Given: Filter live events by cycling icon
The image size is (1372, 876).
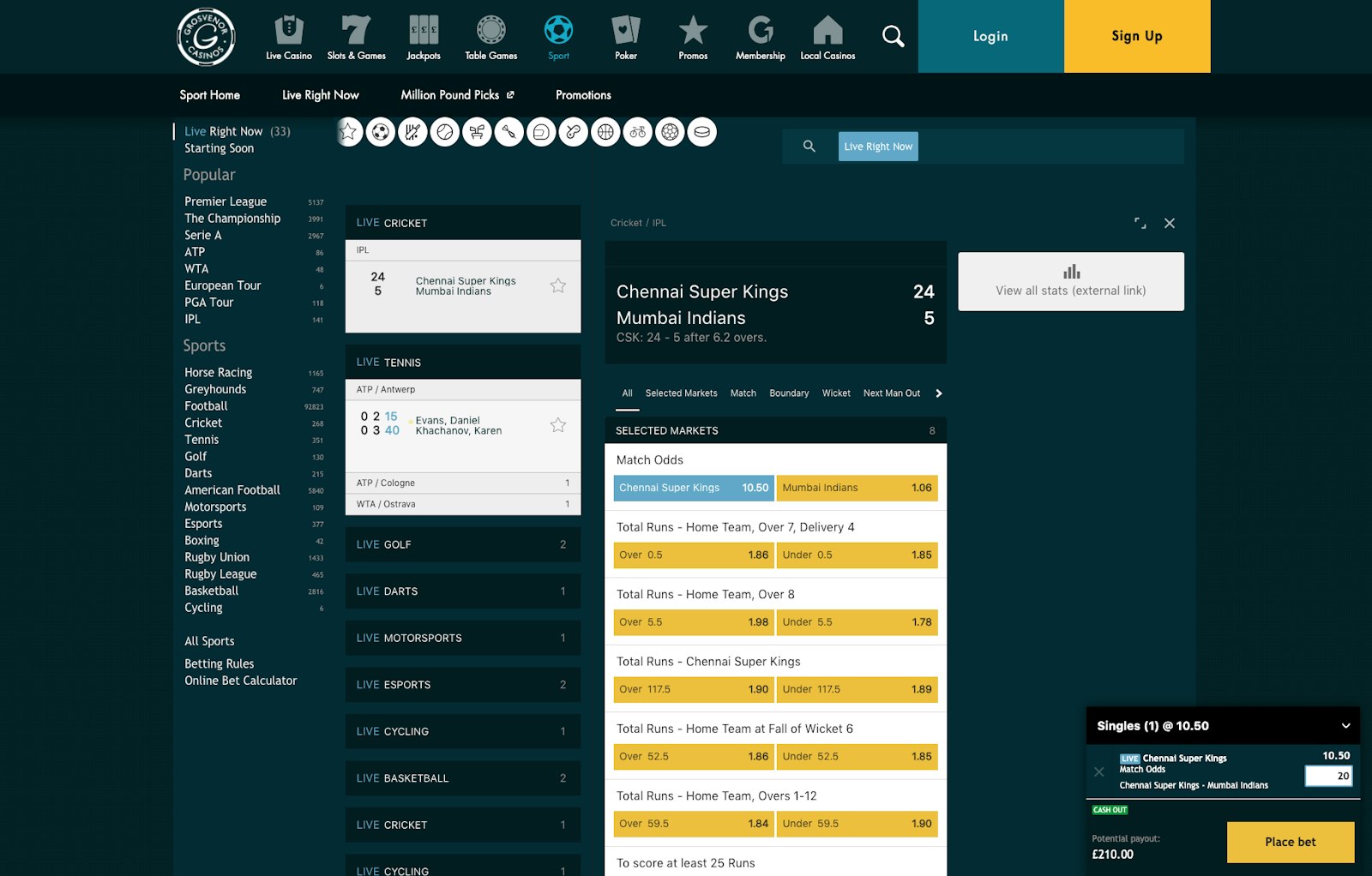Looking at the screenshot, I should (x=637, y=132).
